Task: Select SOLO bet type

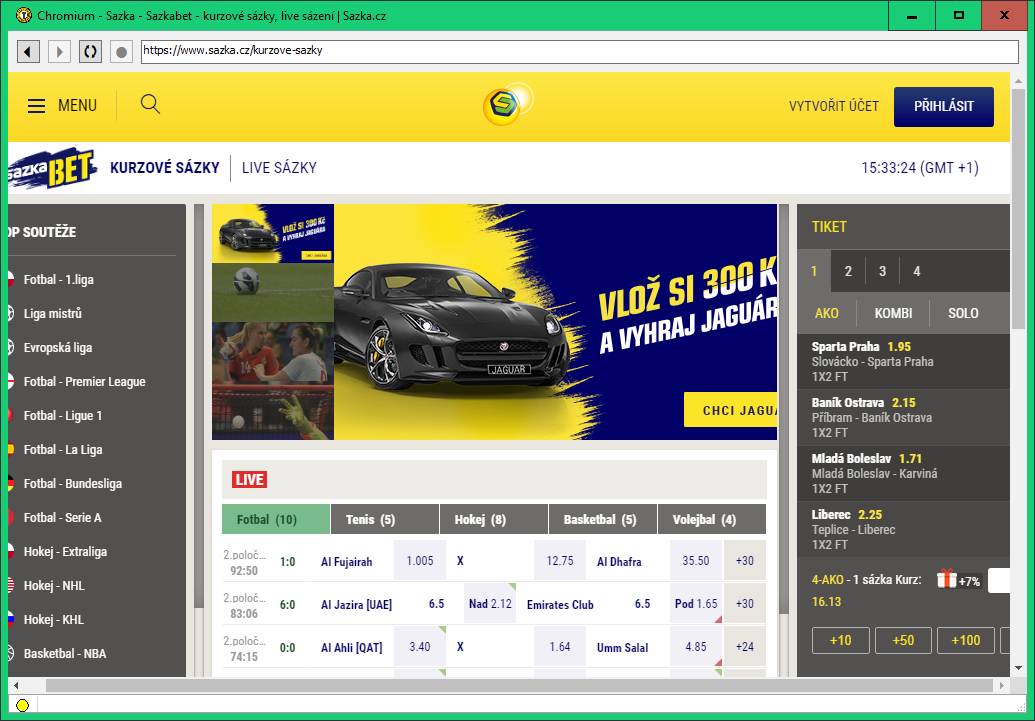Action: tap(963, 313)
